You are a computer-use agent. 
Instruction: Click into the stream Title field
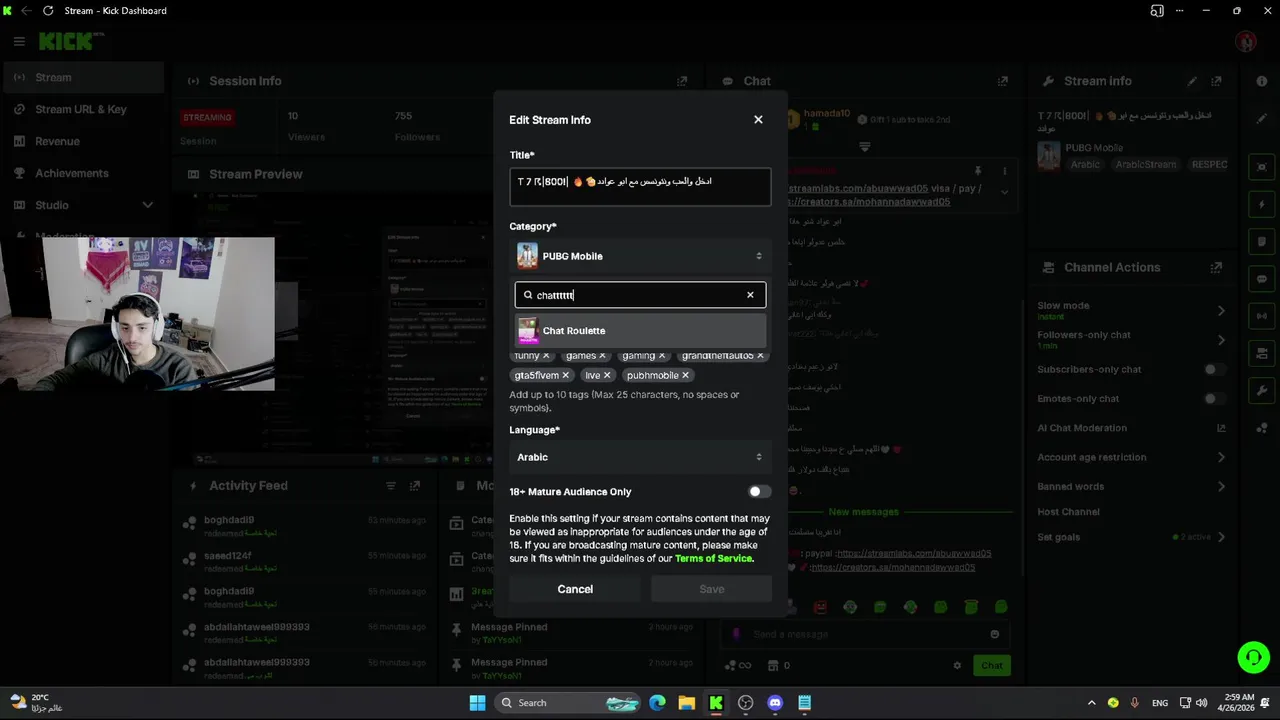[640, 187]
